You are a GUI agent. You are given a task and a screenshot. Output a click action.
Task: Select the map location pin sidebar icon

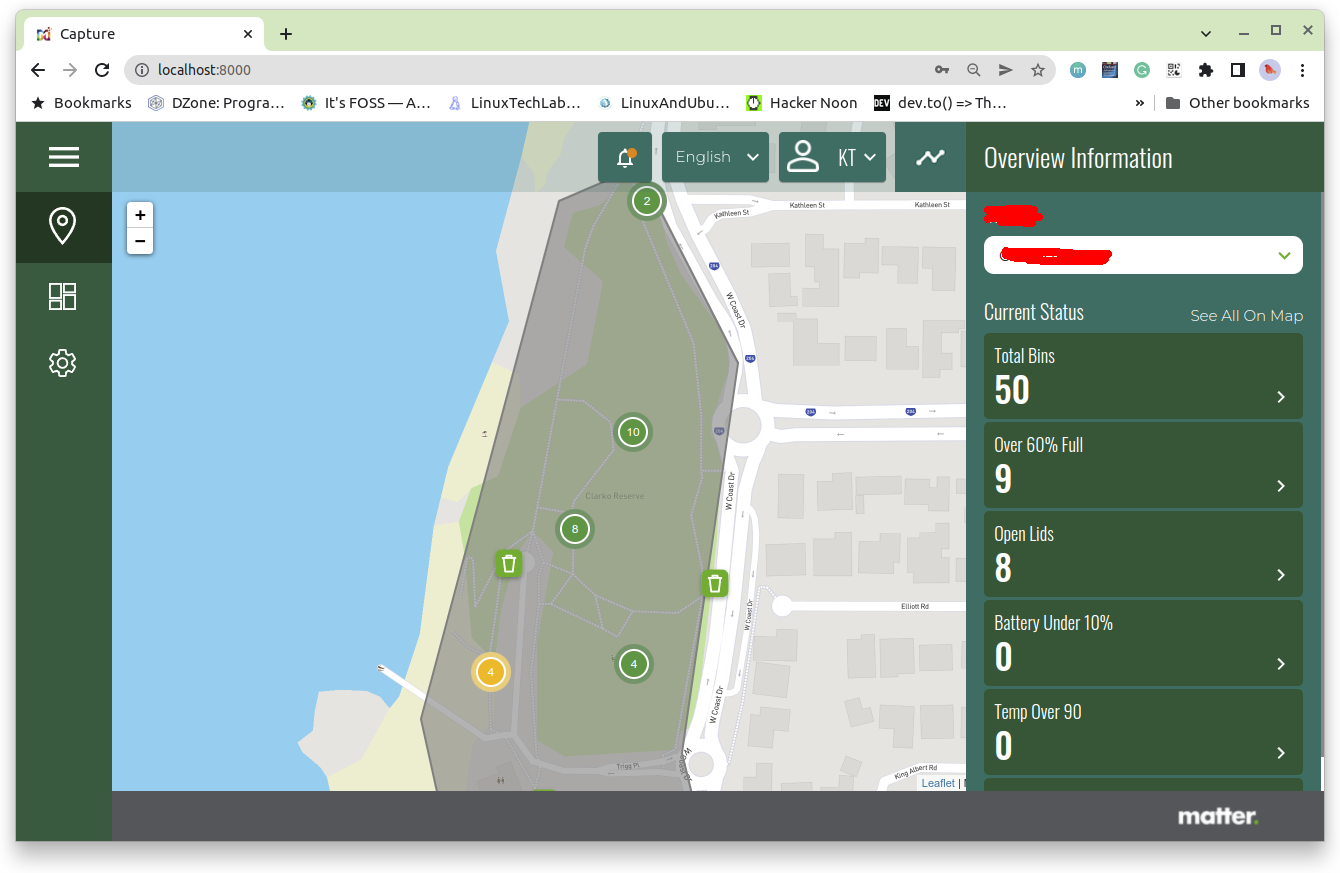(x=63, y=227)
